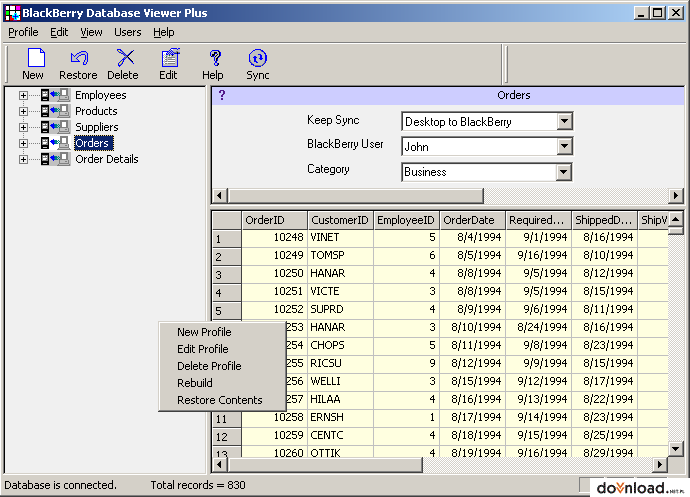
Task: Click the data grid's scroll down arrow
Action: click(x=675, y=449)
